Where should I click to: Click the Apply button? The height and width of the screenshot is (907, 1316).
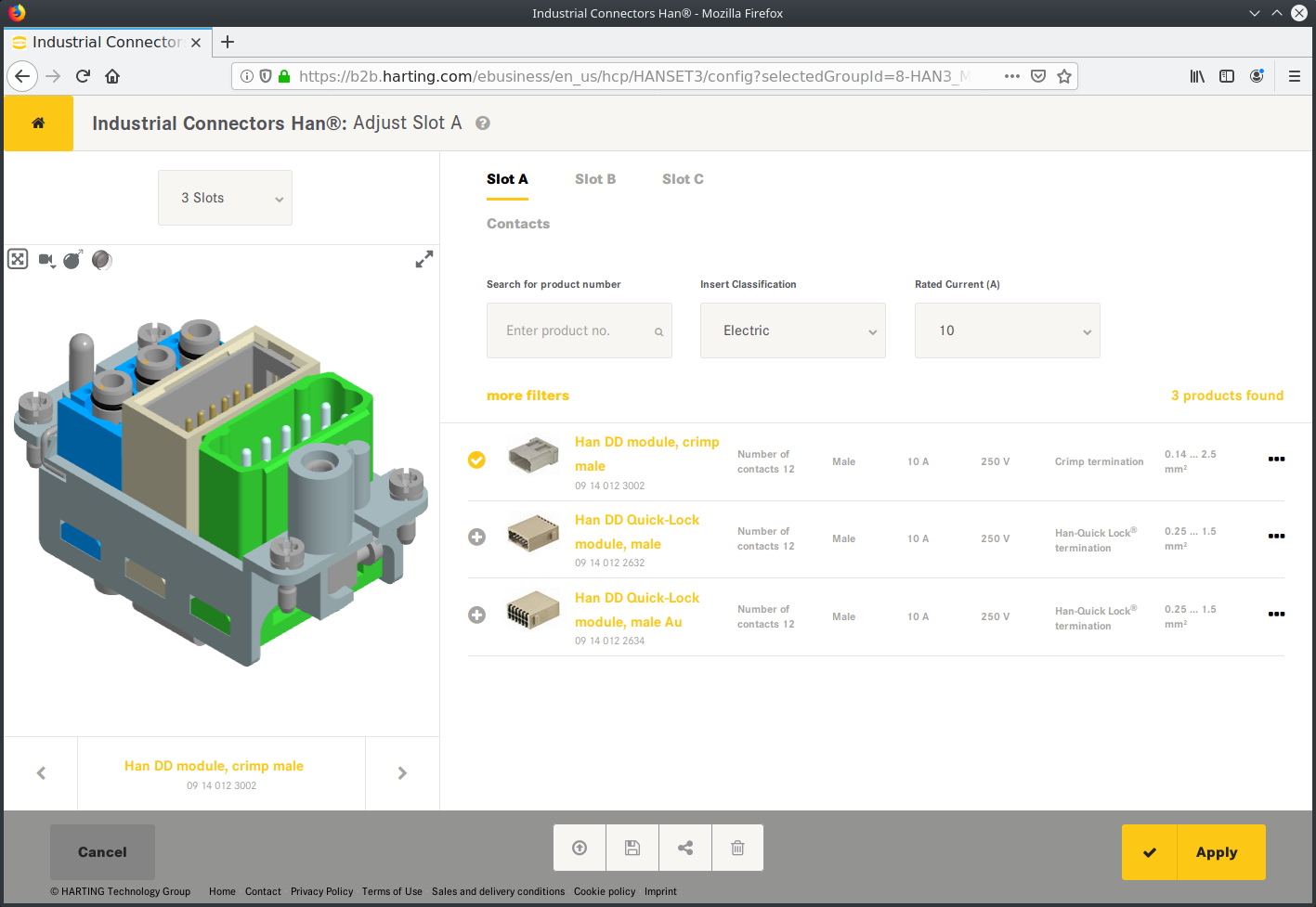click(1193, 852)
